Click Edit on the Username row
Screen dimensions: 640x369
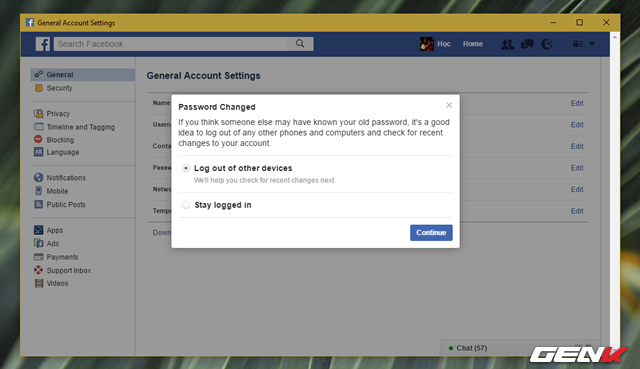(x=577, y=125)
